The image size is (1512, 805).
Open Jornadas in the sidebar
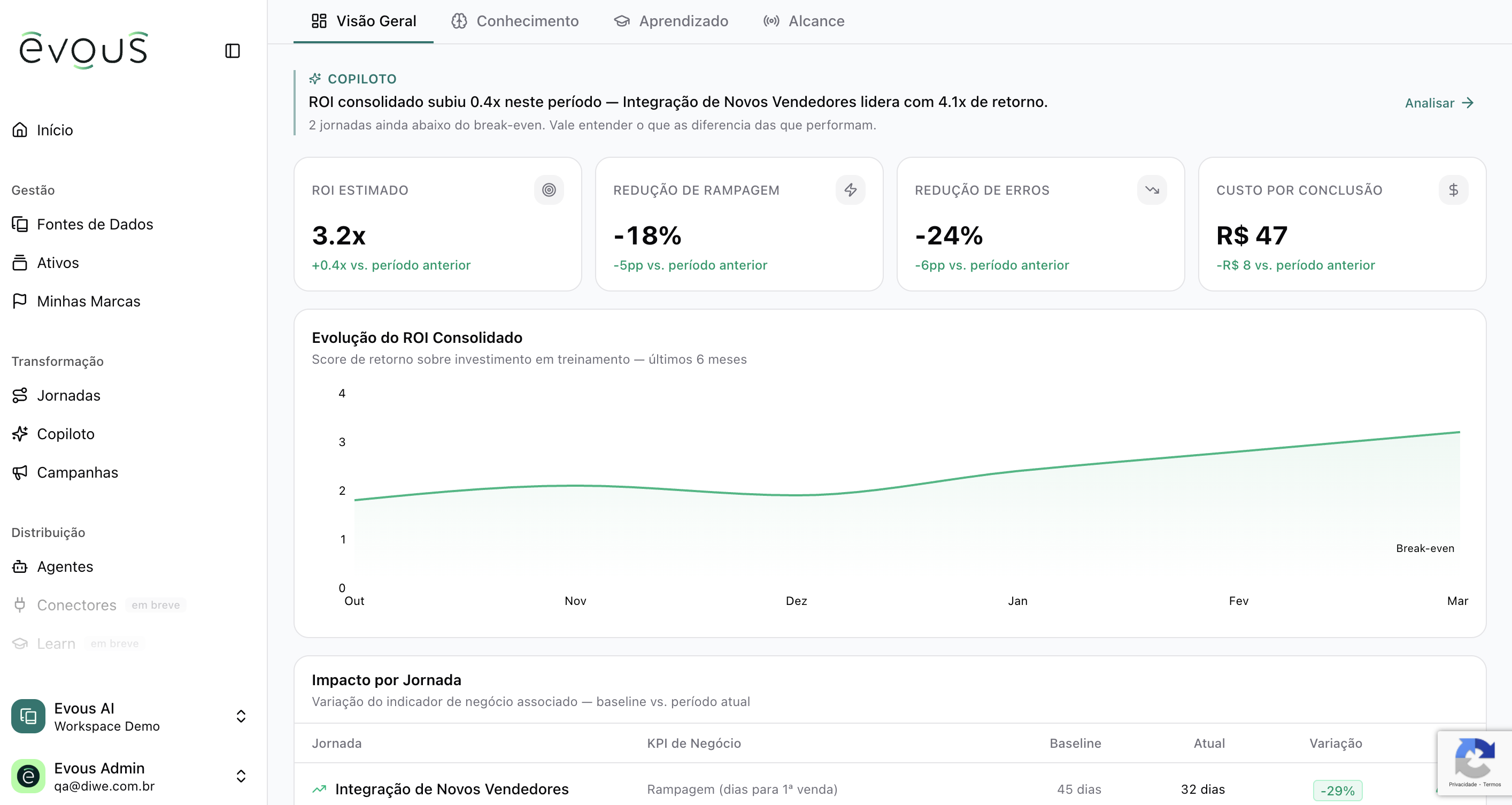click(x=68, y=395)
